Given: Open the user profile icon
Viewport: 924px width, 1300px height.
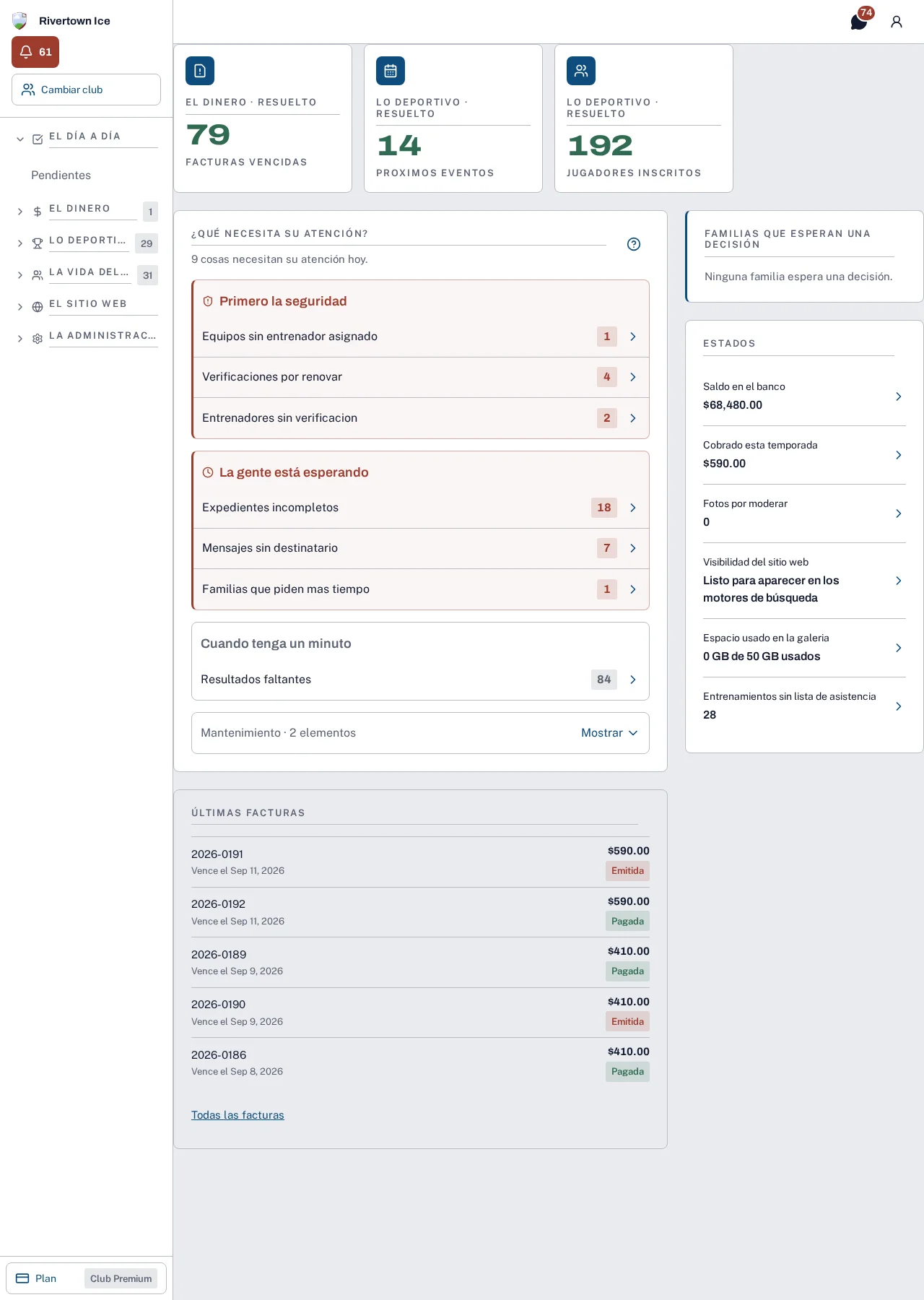Looking at the screenshot, I should [x=897, y=22].
